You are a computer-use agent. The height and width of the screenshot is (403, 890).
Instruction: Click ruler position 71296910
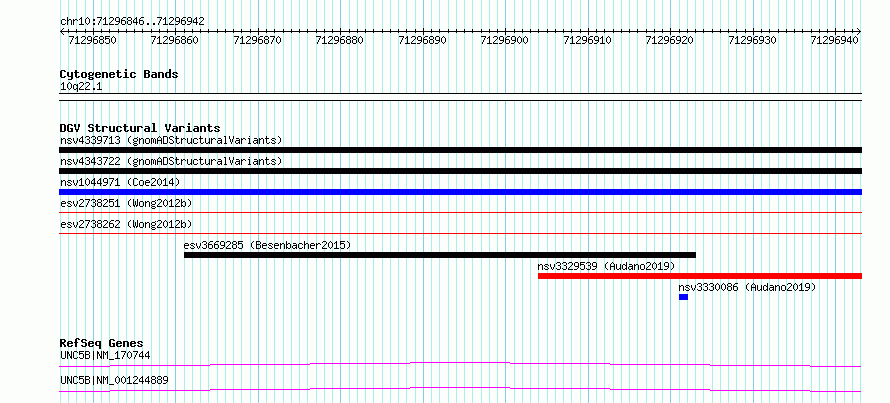click(x=588, y=40)
